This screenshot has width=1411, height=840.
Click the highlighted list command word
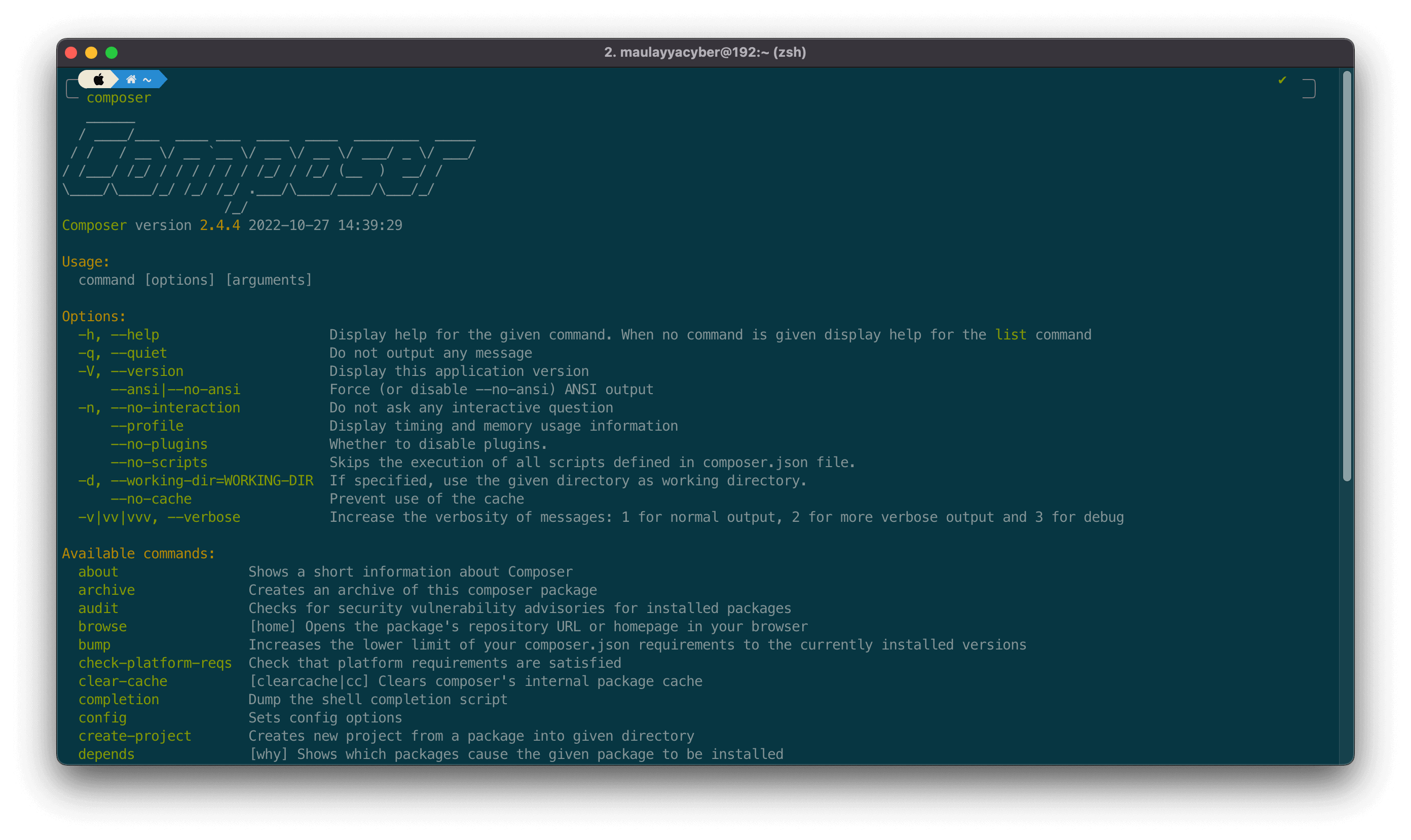point(1011,334)
